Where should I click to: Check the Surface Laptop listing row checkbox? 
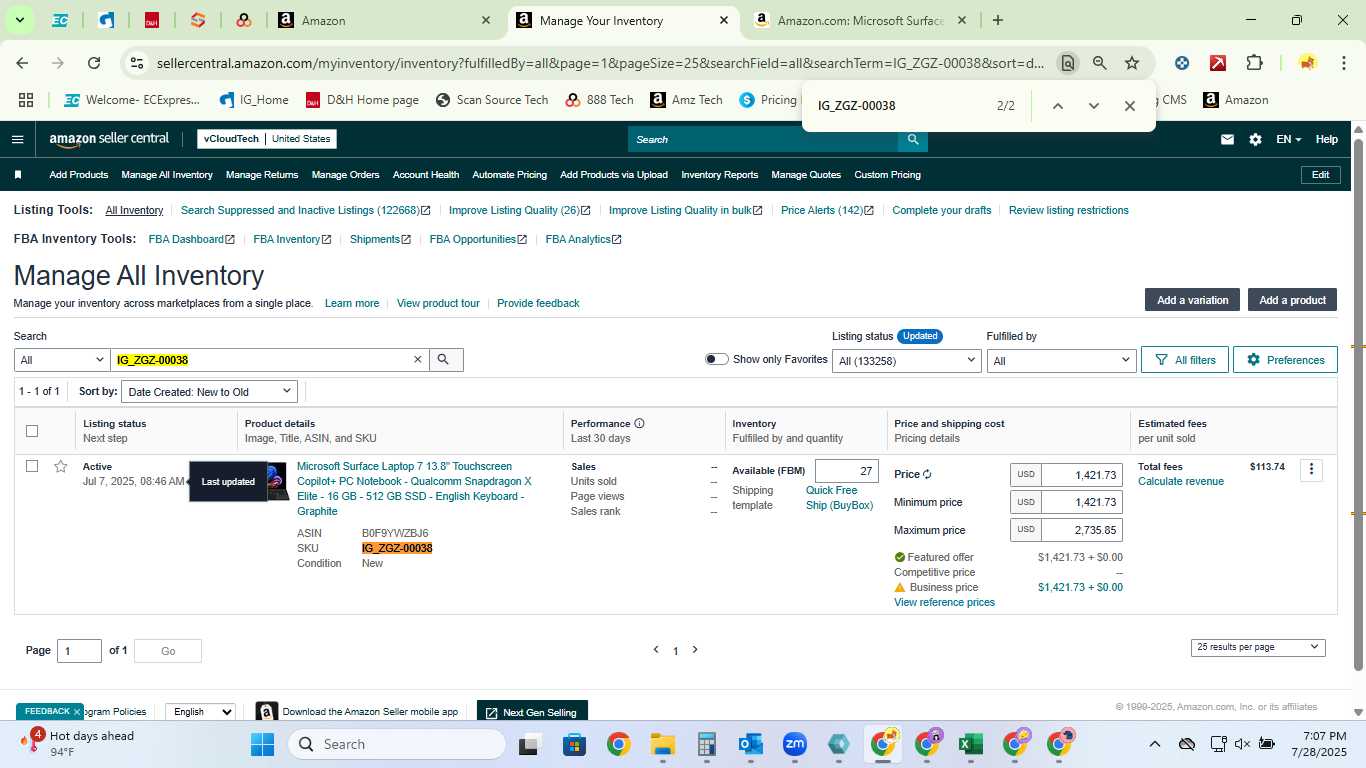[32, 466]
